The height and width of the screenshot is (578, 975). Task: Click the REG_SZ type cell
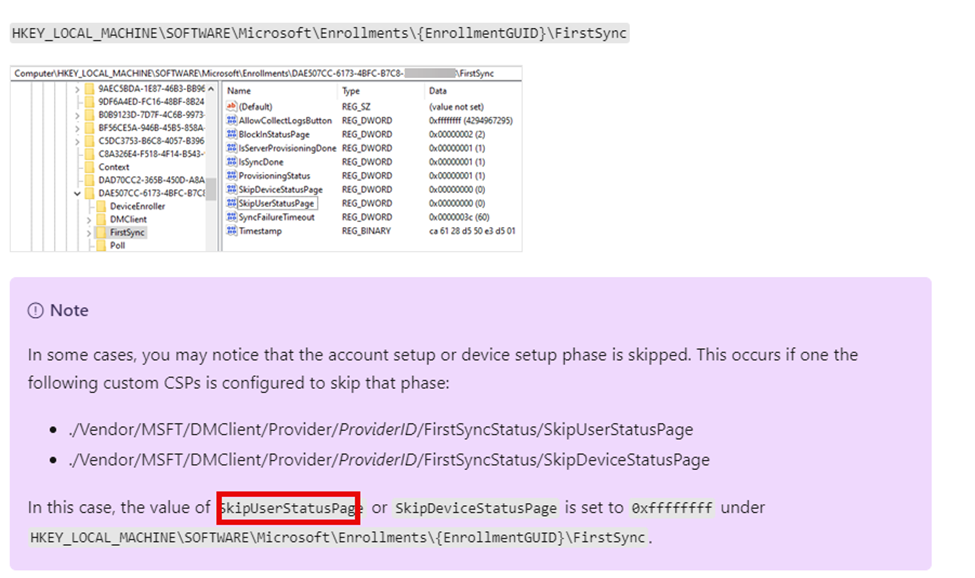pyautogui.click(x=356, y=106)
